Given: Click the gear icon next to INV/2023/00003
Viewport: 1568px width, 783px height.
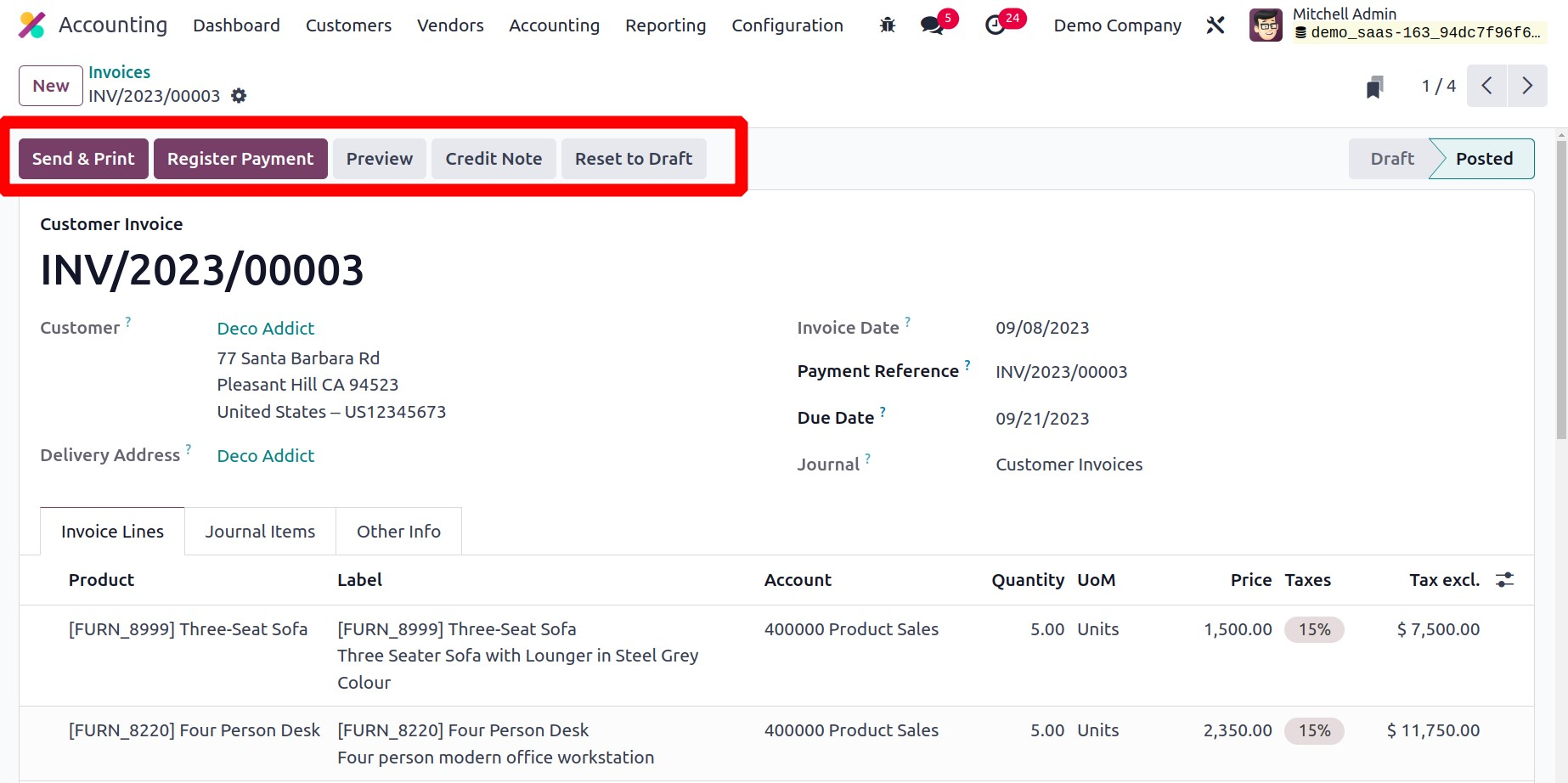Looking at the screenshot, I should tap(239, 96).
